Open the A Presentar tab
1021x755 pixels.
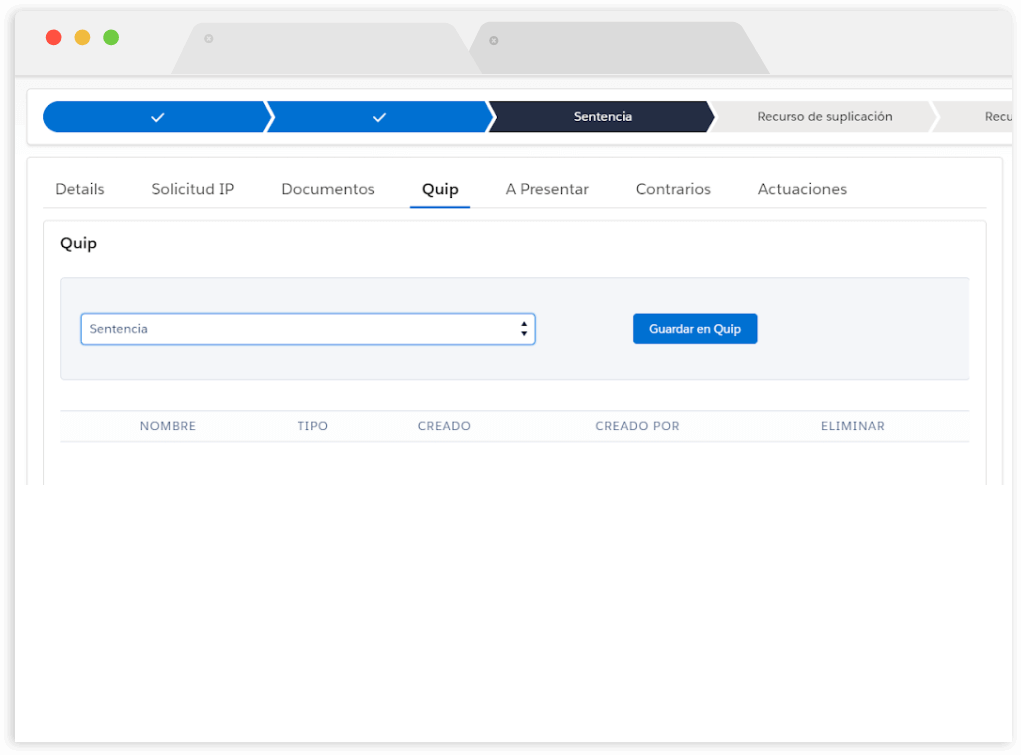coord(547,189)
